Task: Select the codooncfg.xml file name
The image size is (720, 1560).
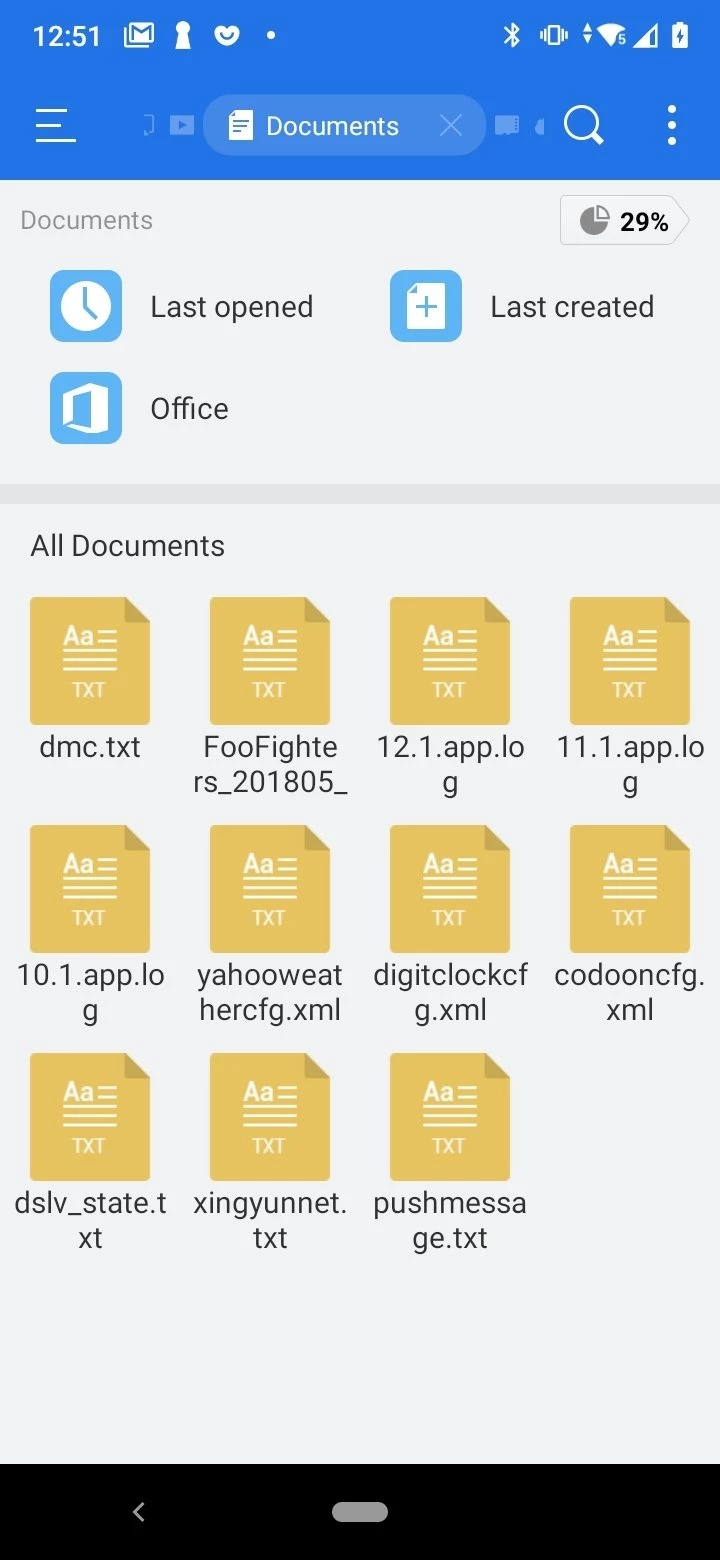Action: pyautogui.click(x=630, y=993)
